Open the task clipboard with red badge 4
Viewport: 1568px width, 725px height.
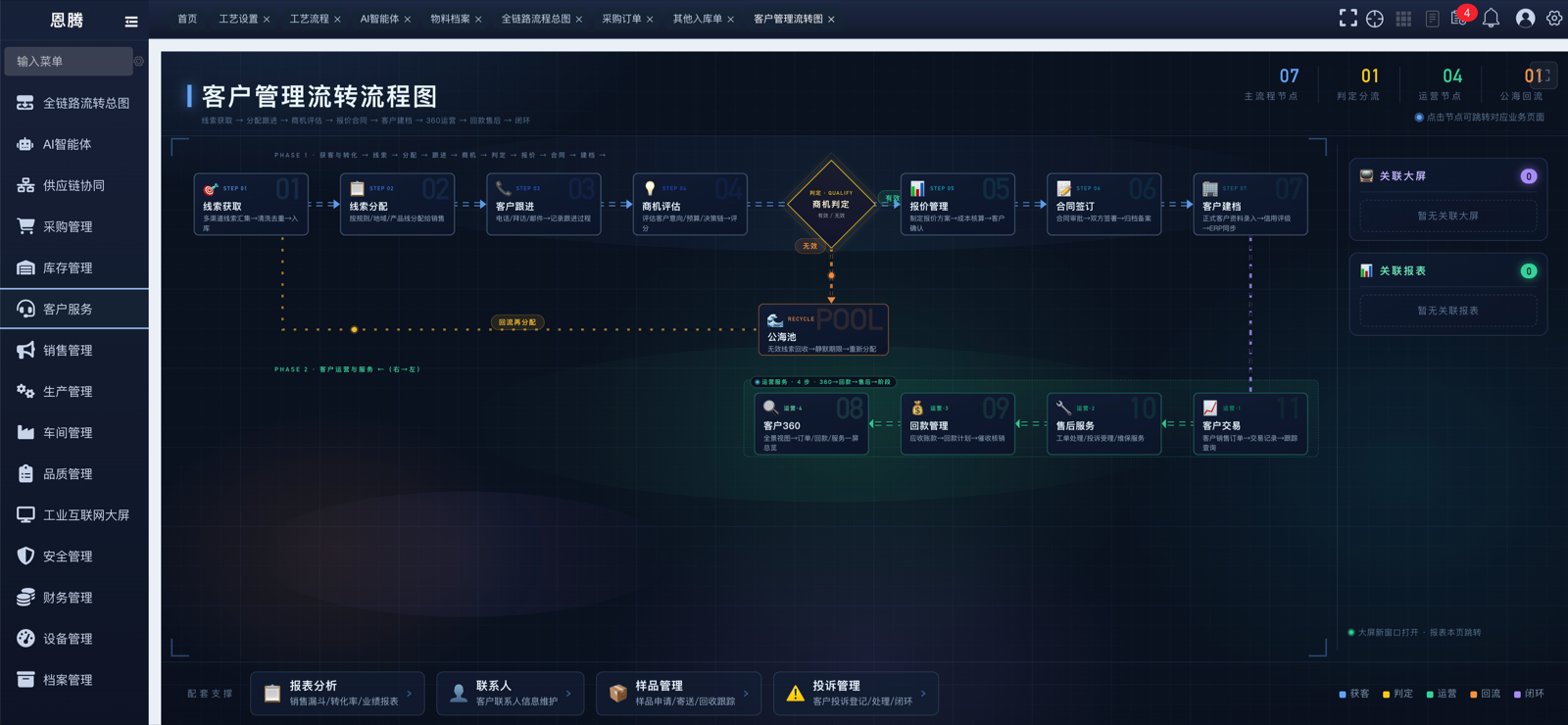pyautogui.click(x=1460, y=18)
